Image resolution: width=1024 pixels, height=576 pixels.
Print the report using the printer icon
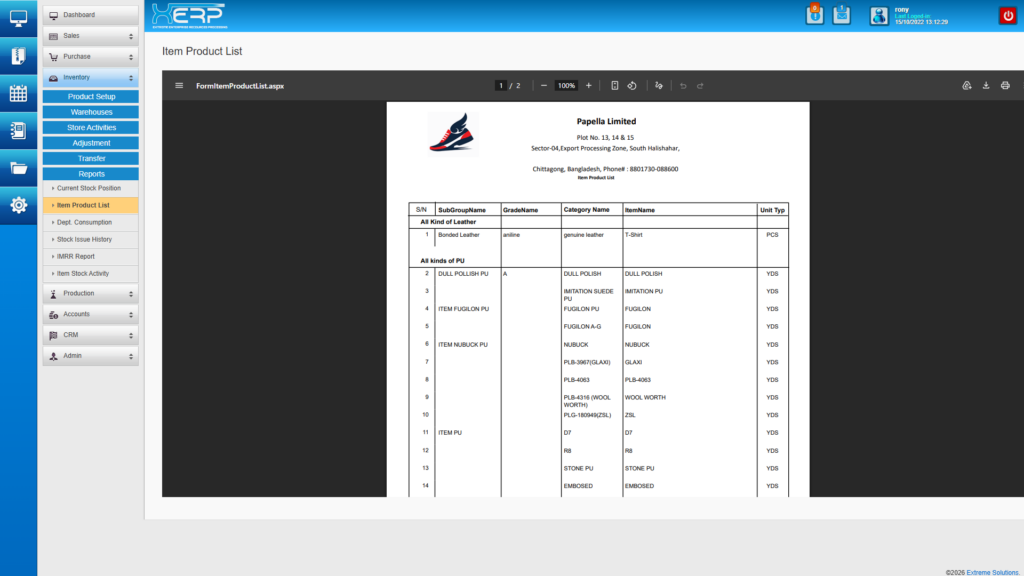[x=1006, y=86]
